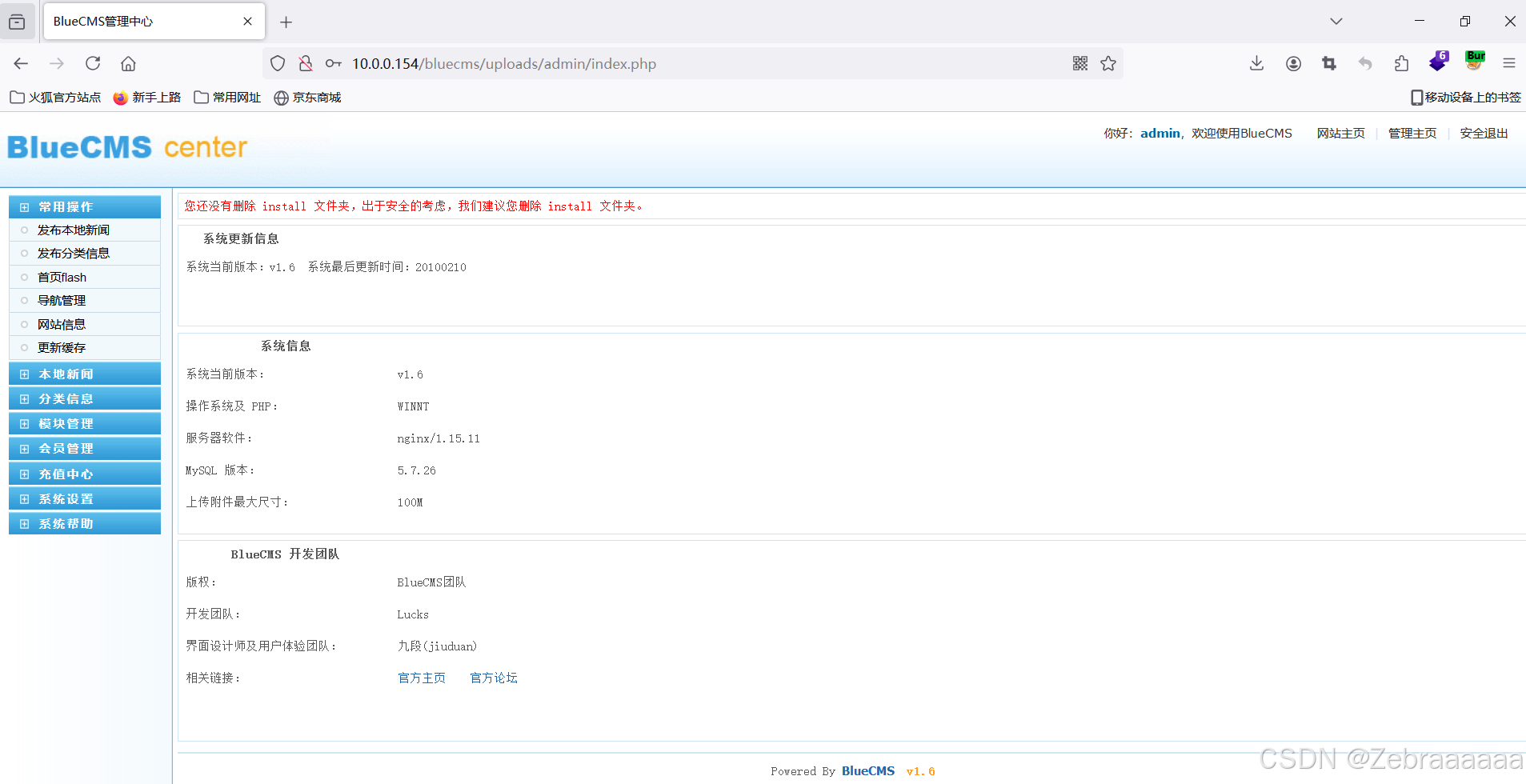Expand the 会员管理 section
The height and width of the screenshot is (784, 1526).
[85, 449]
